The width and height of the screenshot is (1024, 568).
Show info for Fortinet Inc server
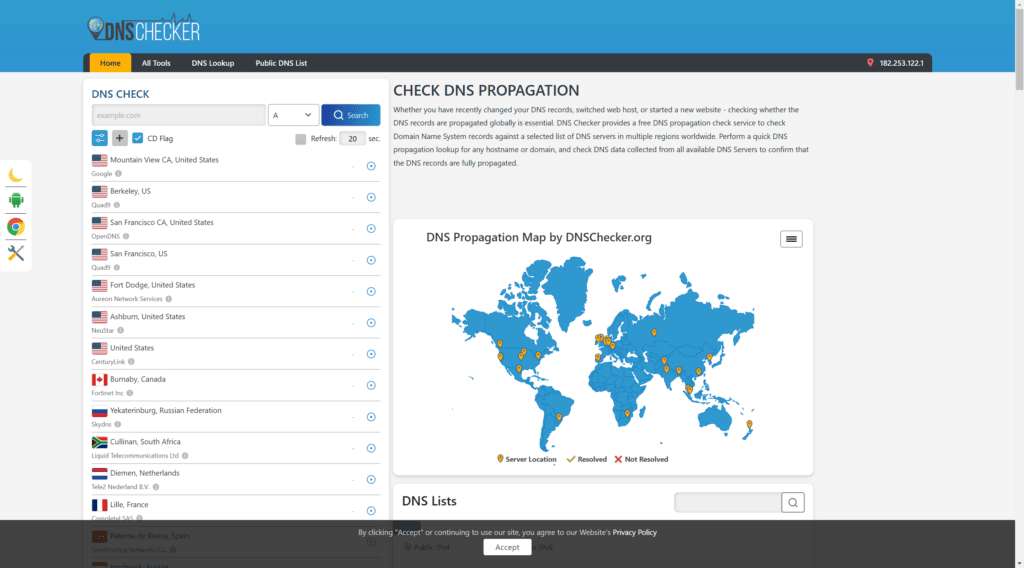[129, 393]
